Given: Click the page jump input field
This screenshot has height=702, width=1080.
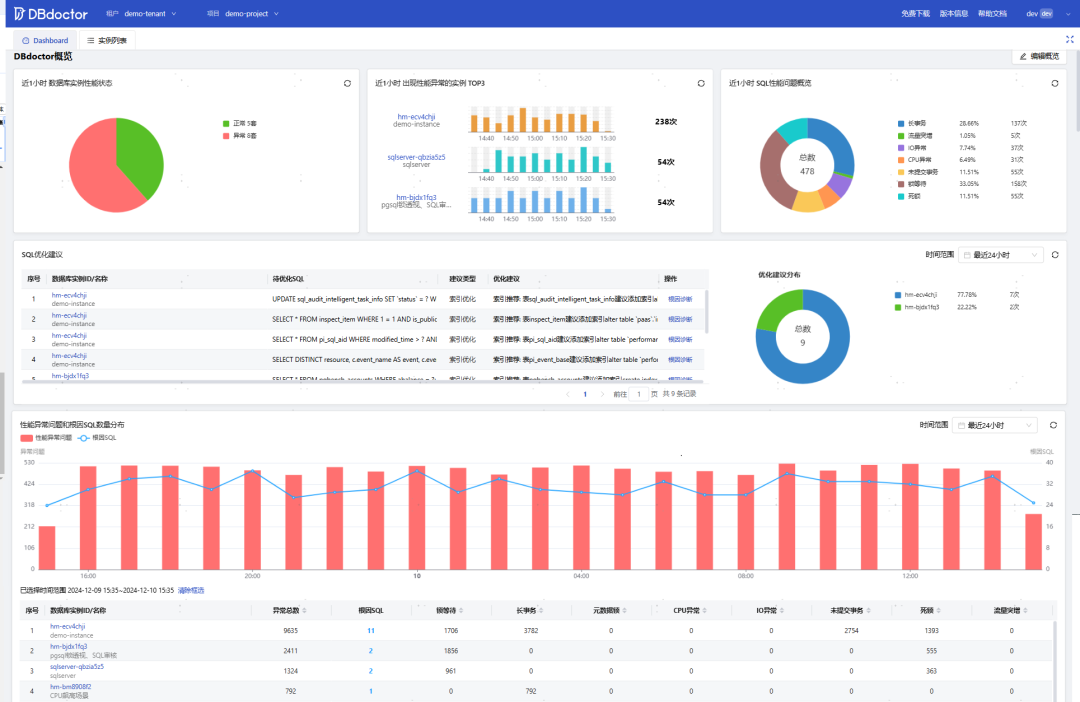Looking at the screenshot, I should (x=638, y=394).
